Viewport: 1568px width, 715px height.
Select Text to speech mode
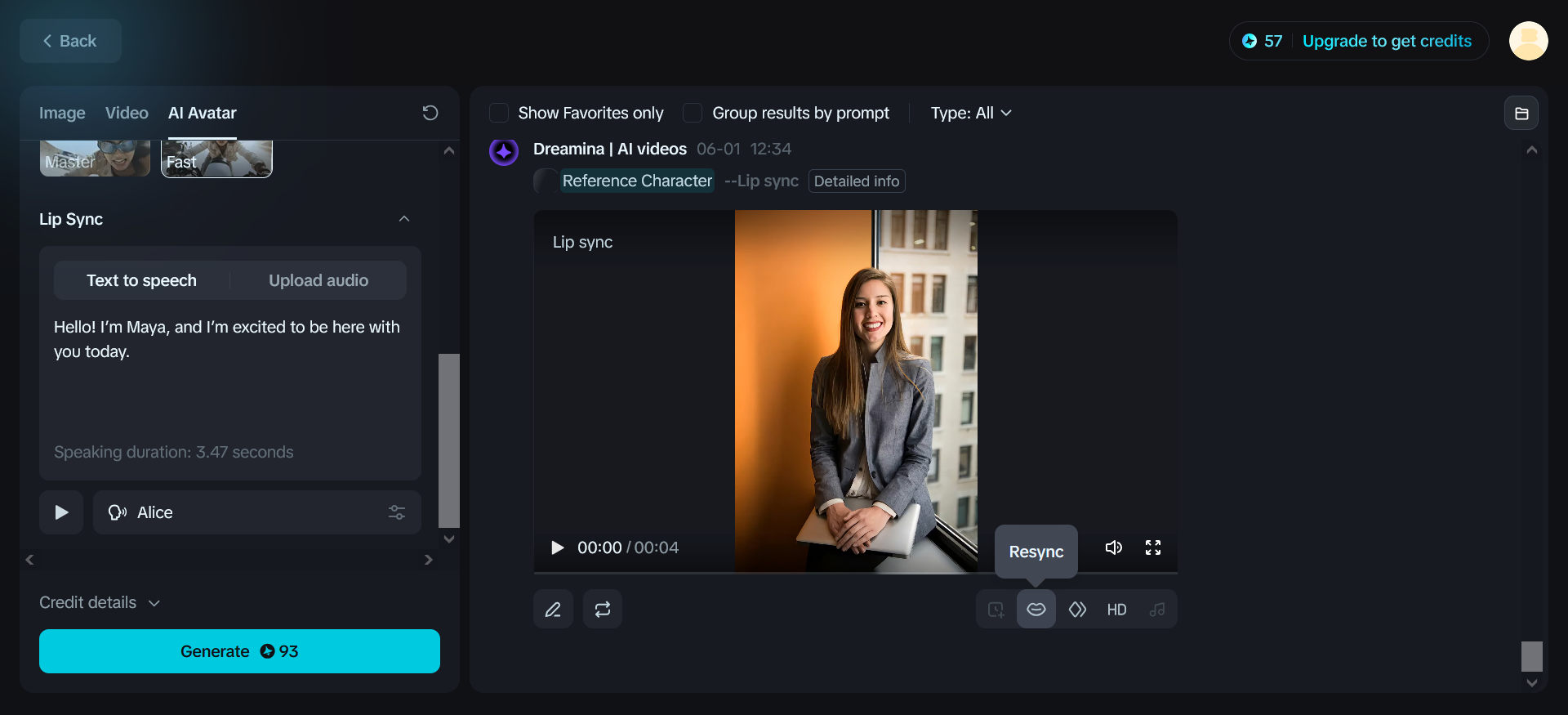click(x=141, y=280)
